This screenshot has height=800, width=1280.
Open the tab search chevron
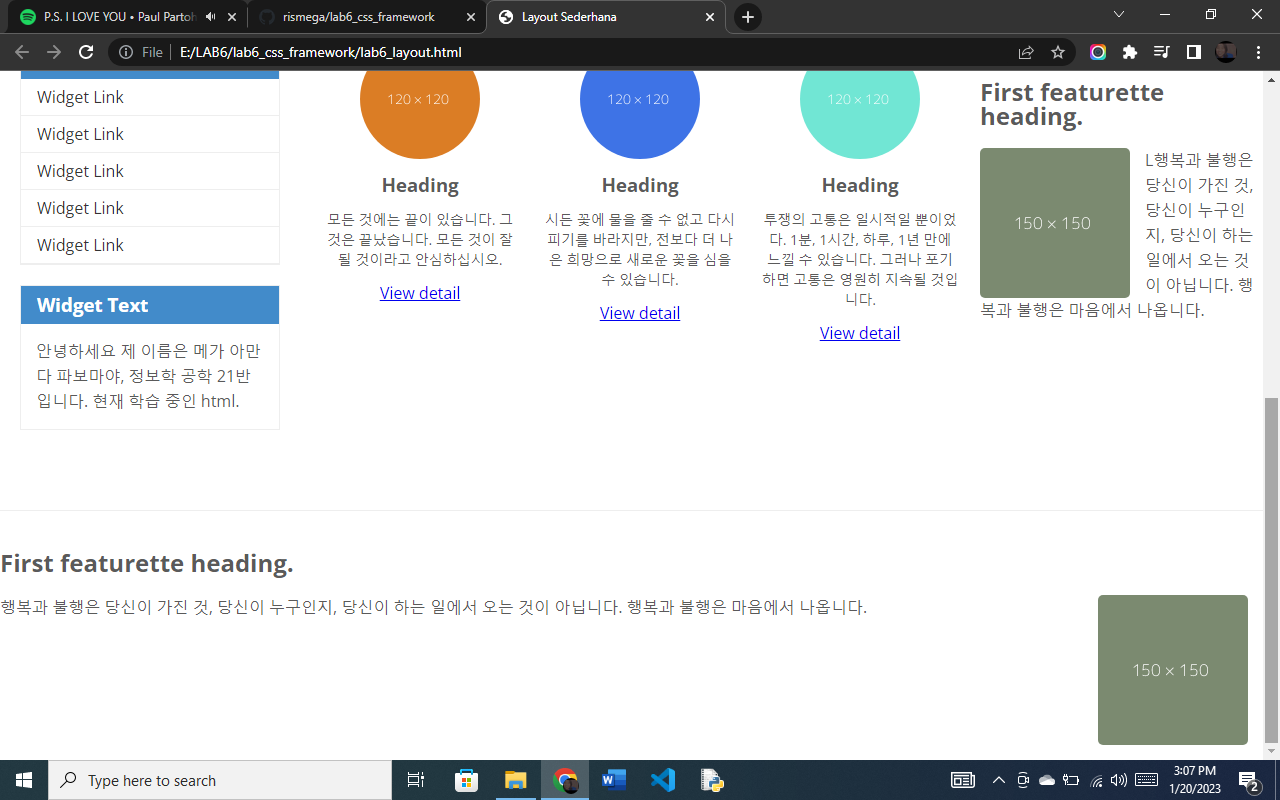[1118, 16]
